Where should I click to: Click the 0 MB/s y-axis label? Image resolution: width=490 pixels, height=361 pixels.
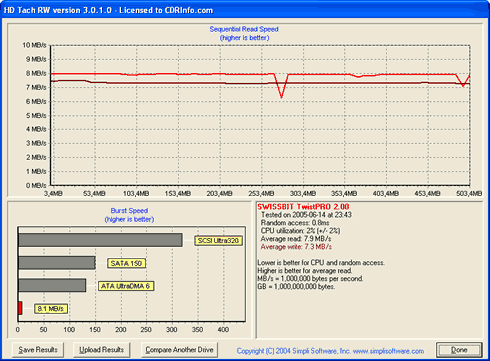point(36,185)
